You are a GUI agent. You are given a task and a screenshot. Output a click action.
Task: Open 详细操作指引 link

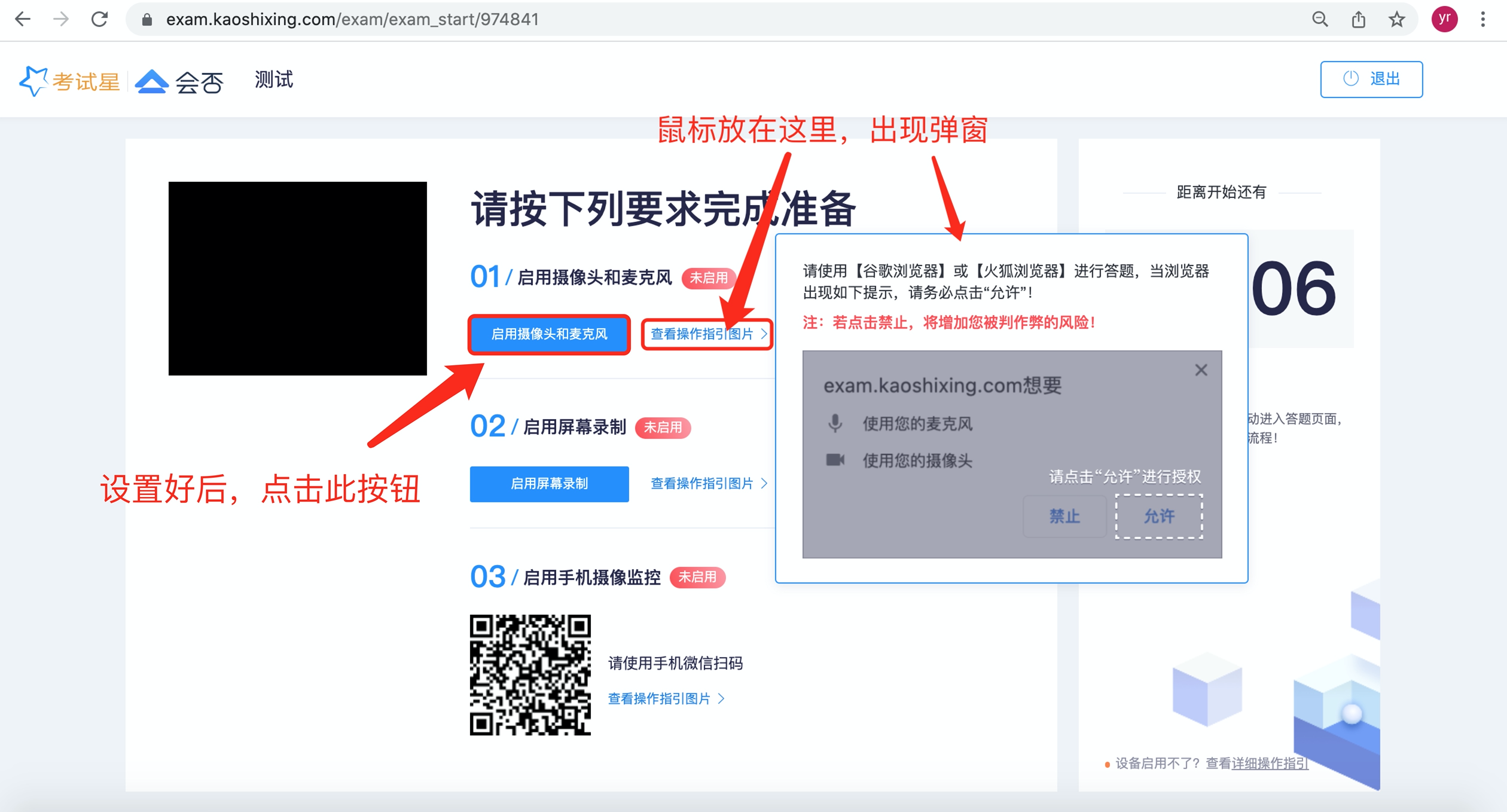(x=1270, y=764)
